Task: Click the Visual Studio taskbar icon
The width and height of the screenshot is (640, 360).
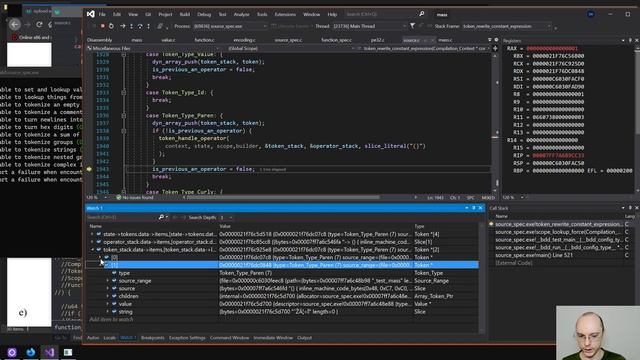Action: [x=49, y=352]
